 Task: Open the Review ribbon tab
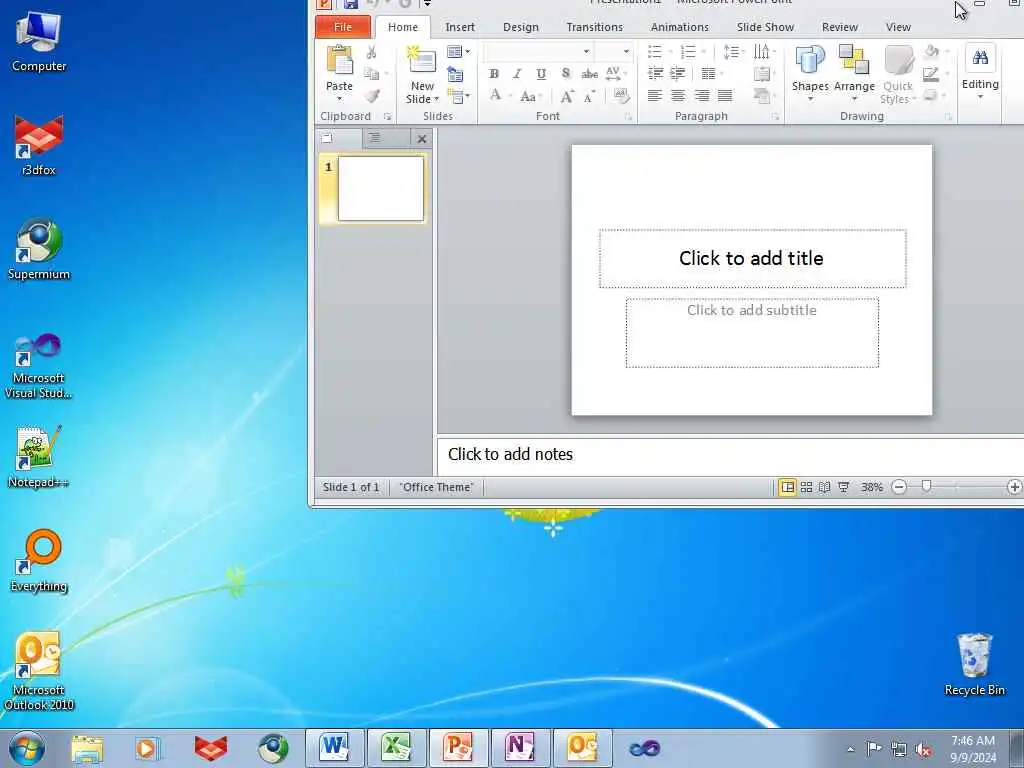839,27
